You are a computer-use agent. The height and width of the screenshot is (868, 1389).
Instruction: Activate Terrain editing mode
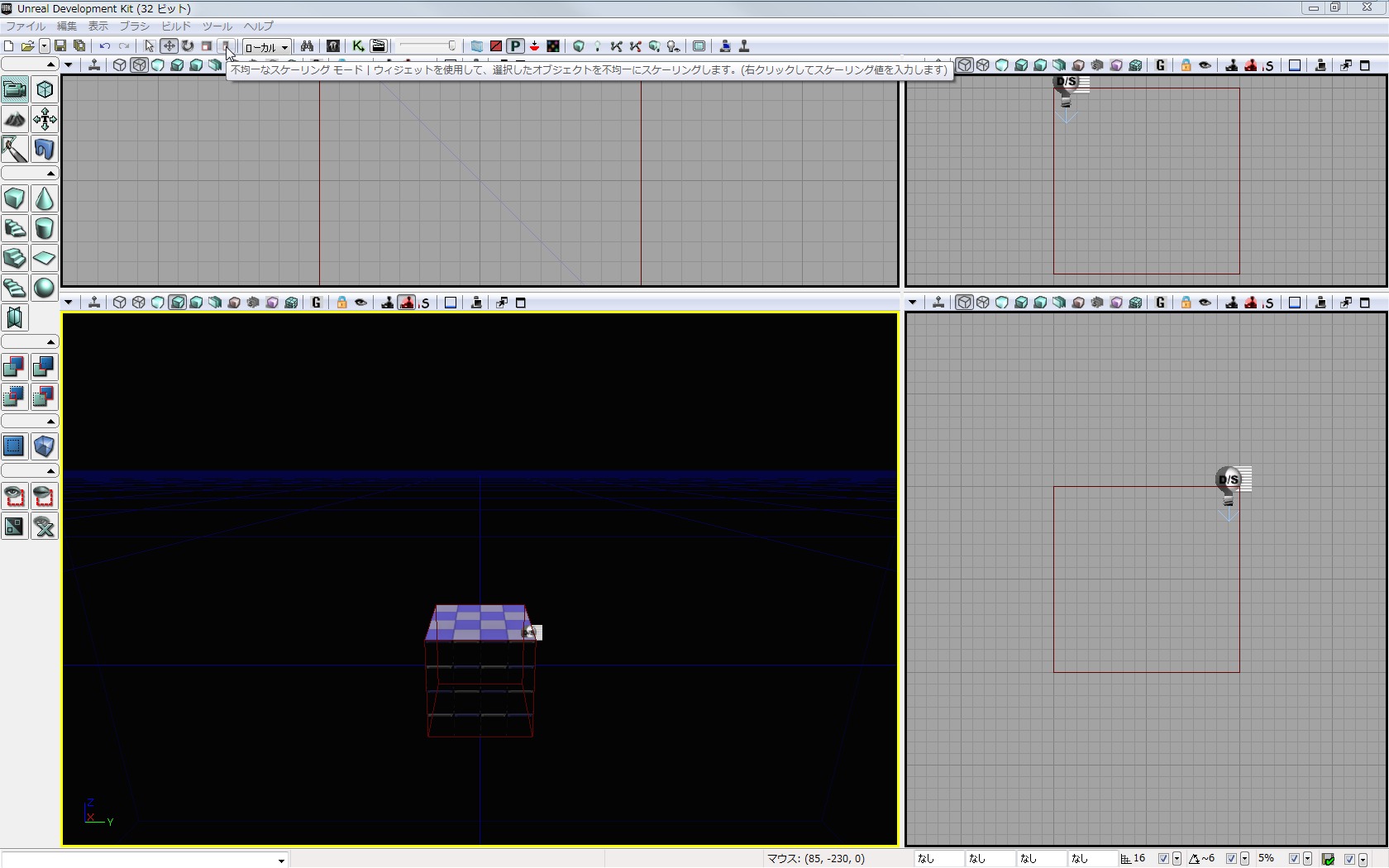point(15,120)
